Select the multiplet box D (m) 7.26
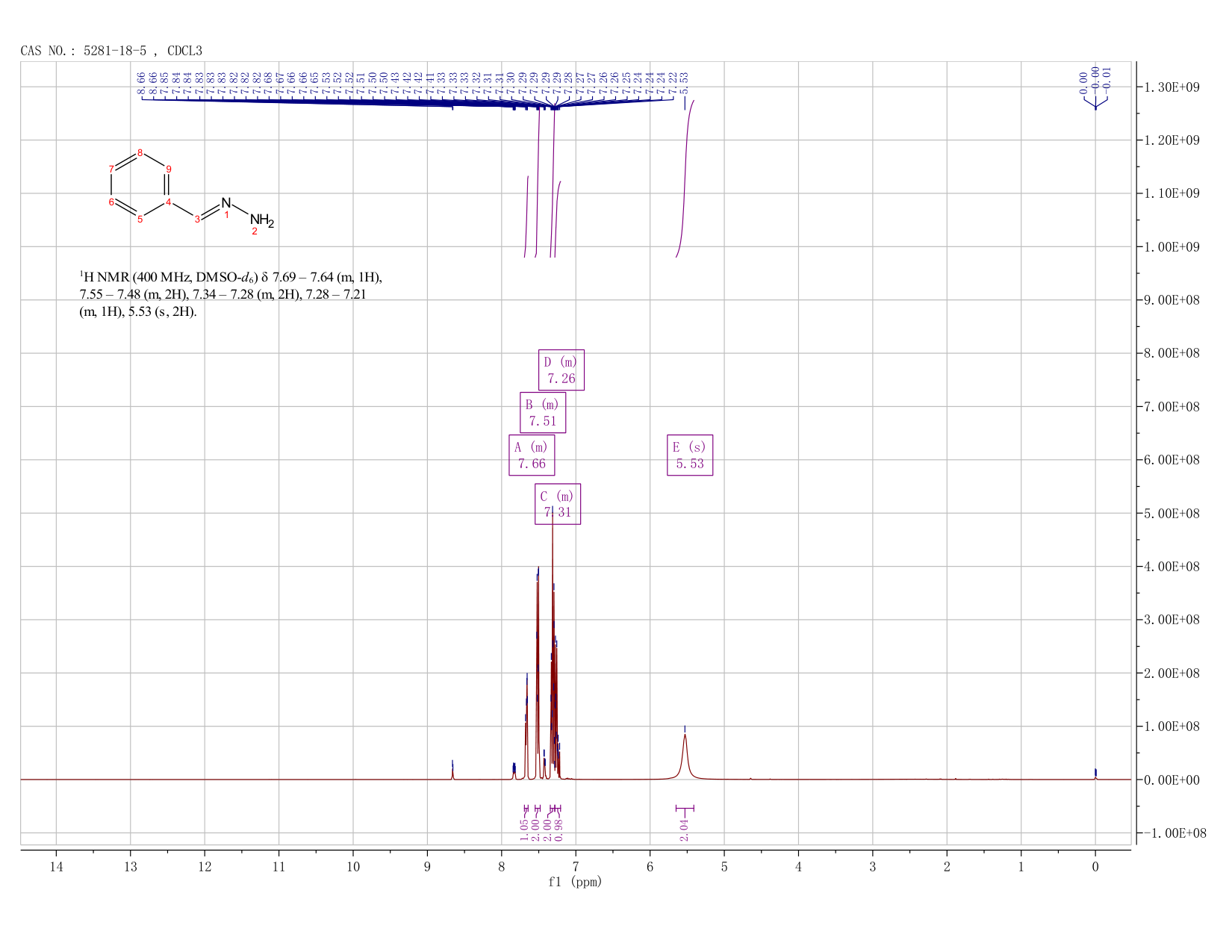Screen dimensions: 1232x952 pos(561,370)
